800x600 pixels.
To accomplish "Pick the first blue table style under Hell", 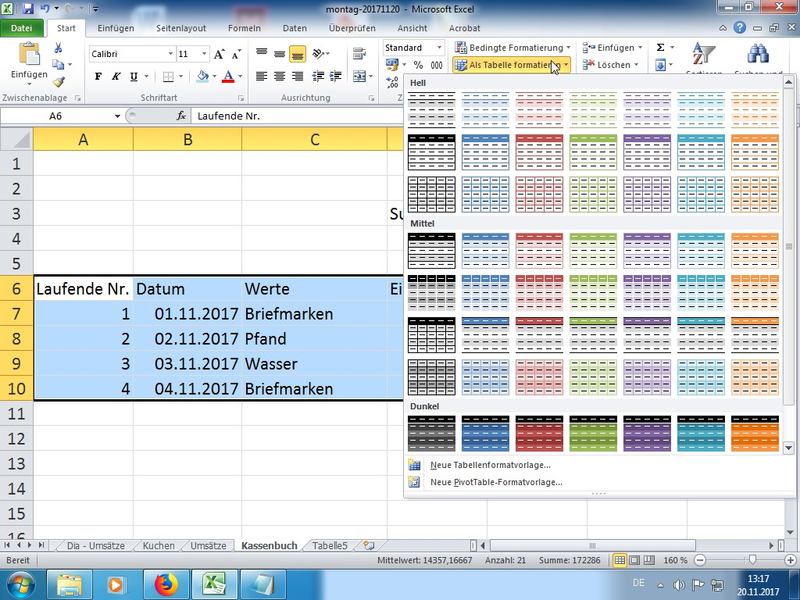I will (x=485, y=110).
